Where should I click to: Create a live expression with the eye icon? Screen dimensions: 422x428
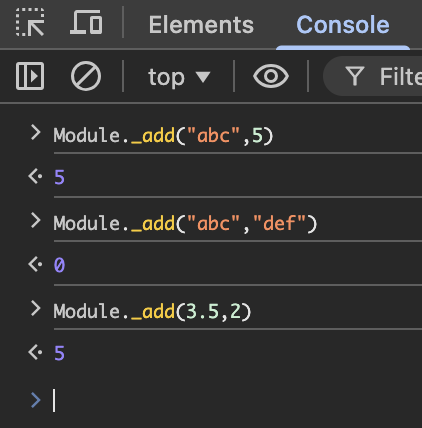coord(271,76)
